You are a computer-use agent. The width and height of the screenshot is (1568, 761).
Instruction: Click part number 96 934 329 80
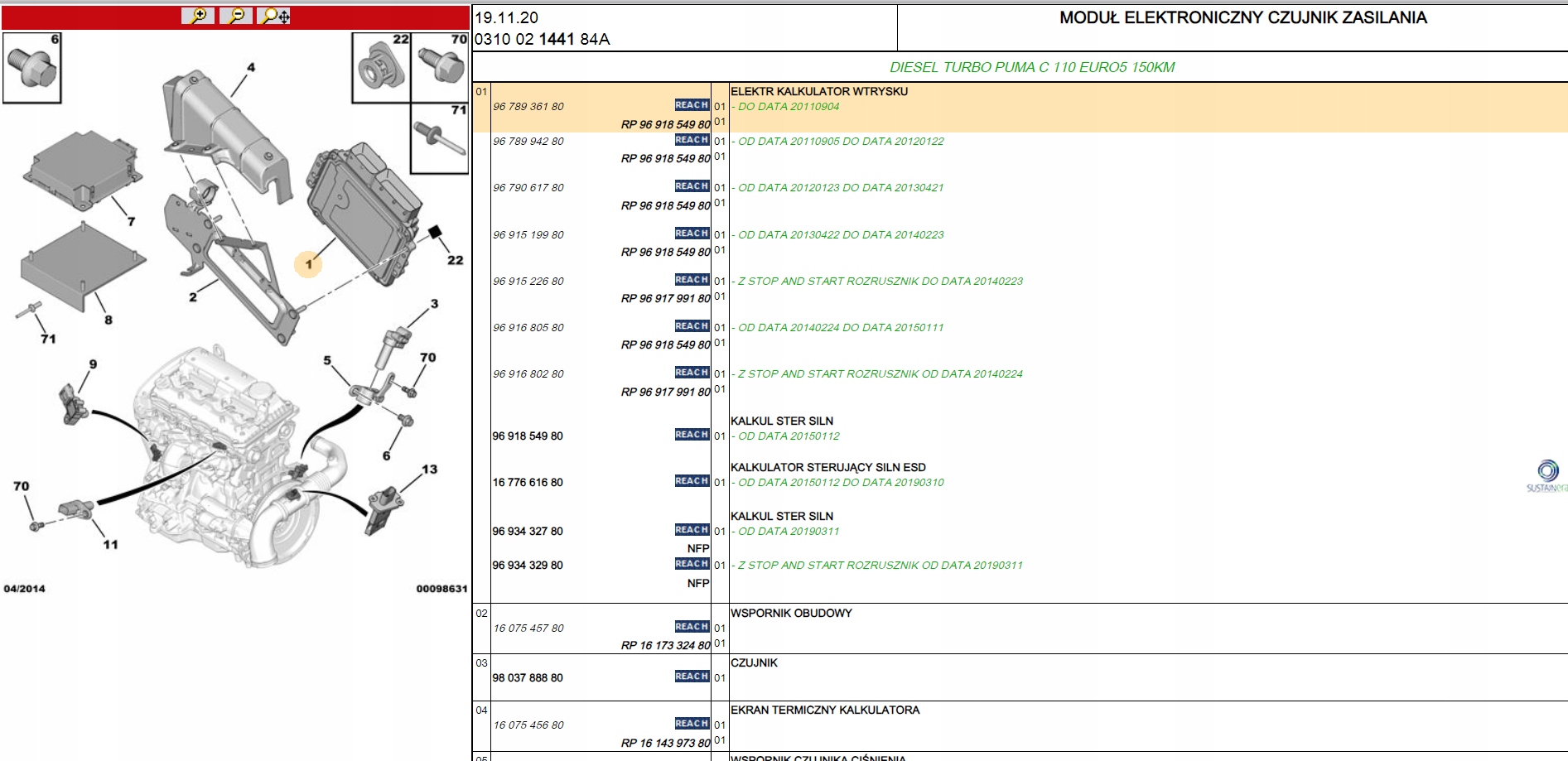[528, 566]
